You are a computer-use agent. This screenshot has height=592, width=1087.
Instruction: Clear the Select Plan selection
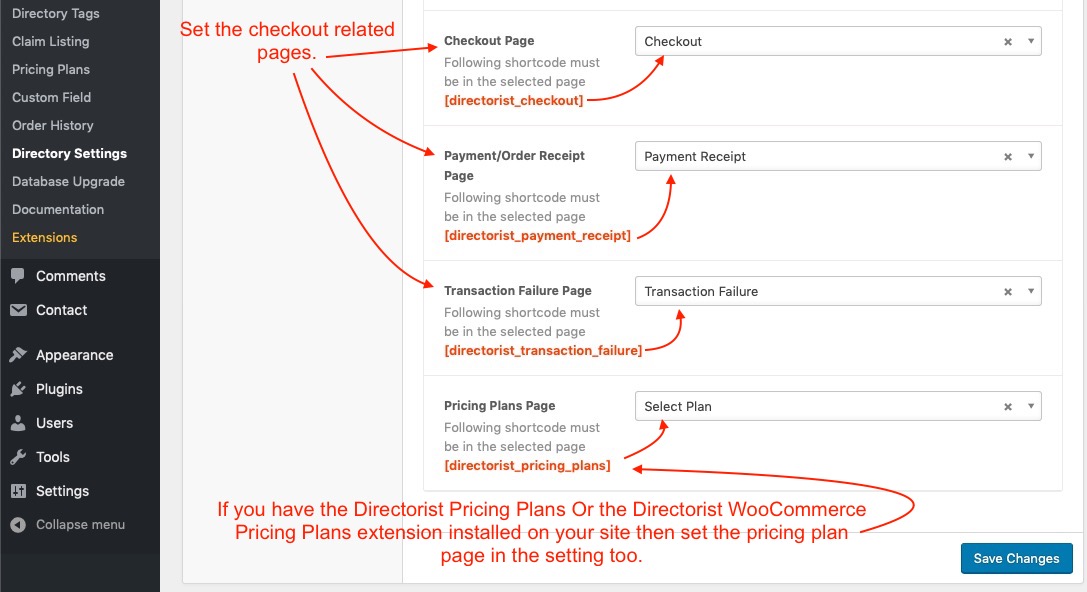point(1008,407)
